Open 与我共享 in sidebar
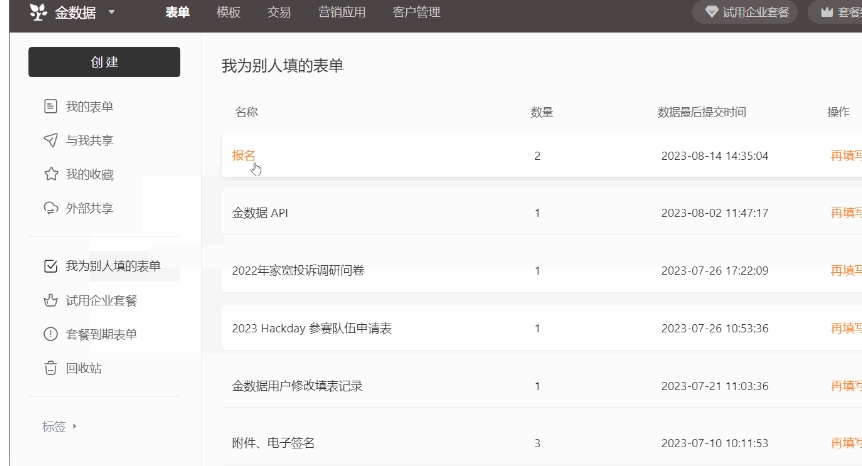Screen dimensions: 862x466 (89, 141)
